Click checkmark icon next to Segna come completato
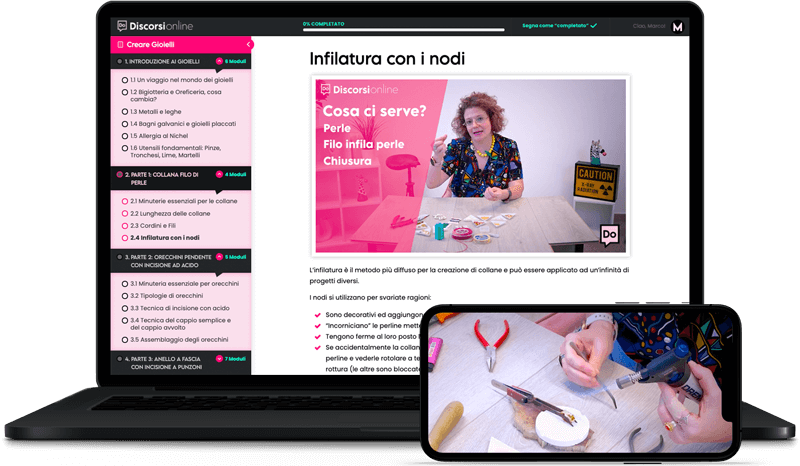800x466 pixels. 594,26
